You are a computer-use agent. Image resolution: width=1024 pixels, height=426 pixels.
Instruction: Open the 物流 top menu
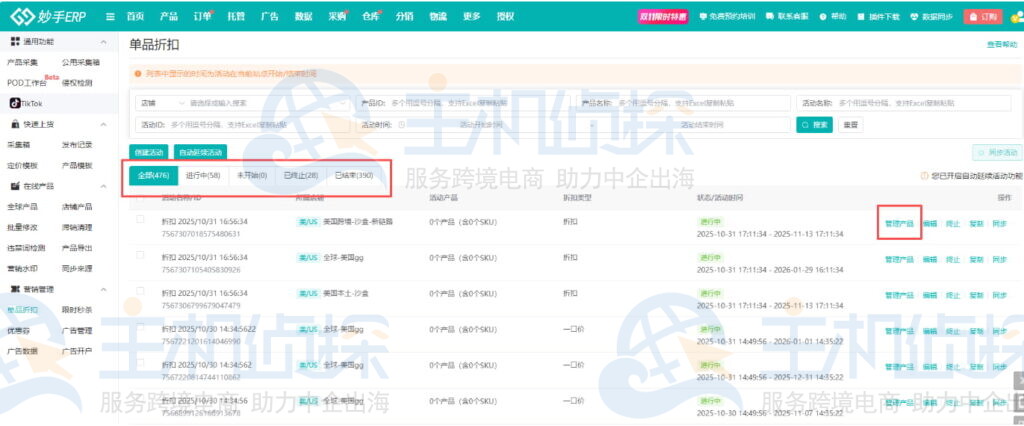point(438,17)
